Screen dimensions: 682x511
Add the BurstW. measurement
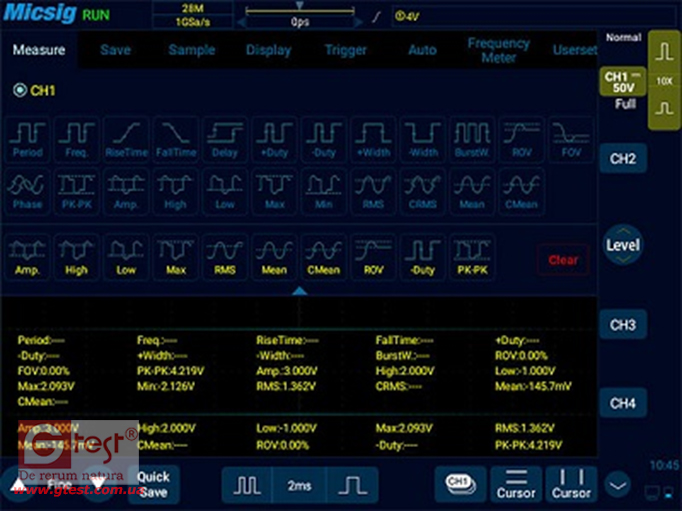pyautogui.click(x=472, y=138)
